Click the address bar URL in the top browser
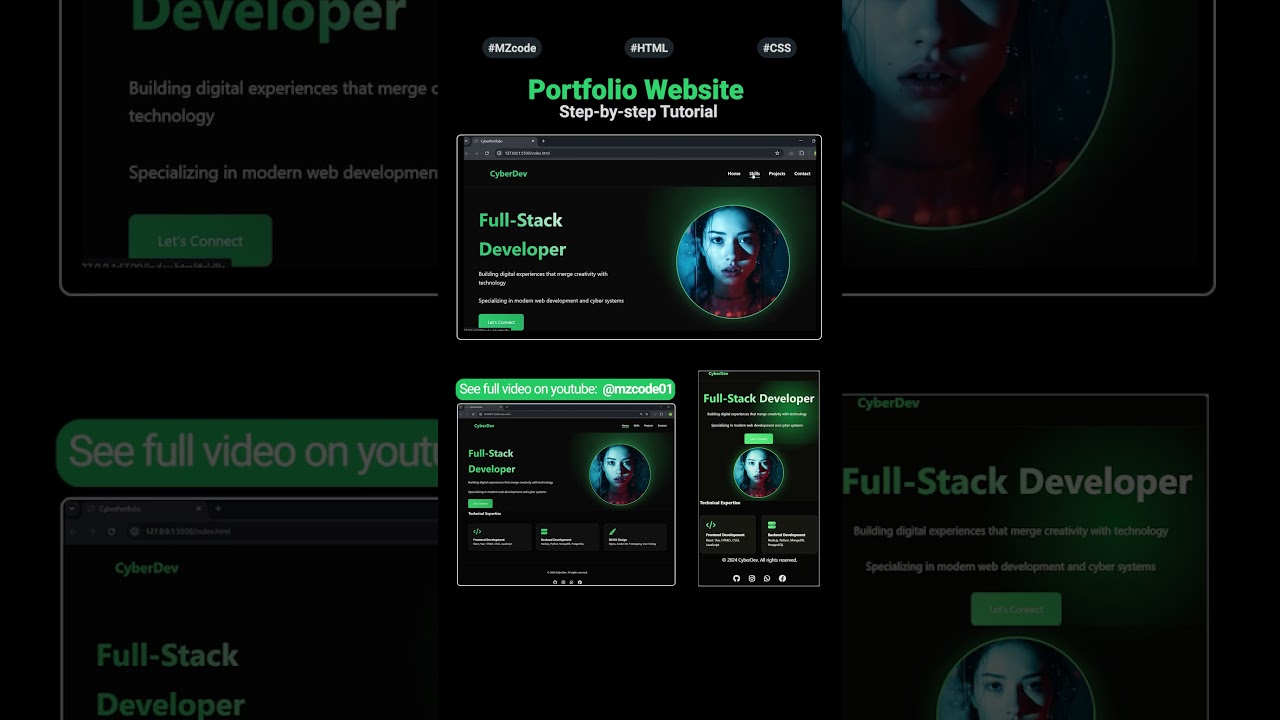The image size is (1280, 720). click(x=528, y=153)
